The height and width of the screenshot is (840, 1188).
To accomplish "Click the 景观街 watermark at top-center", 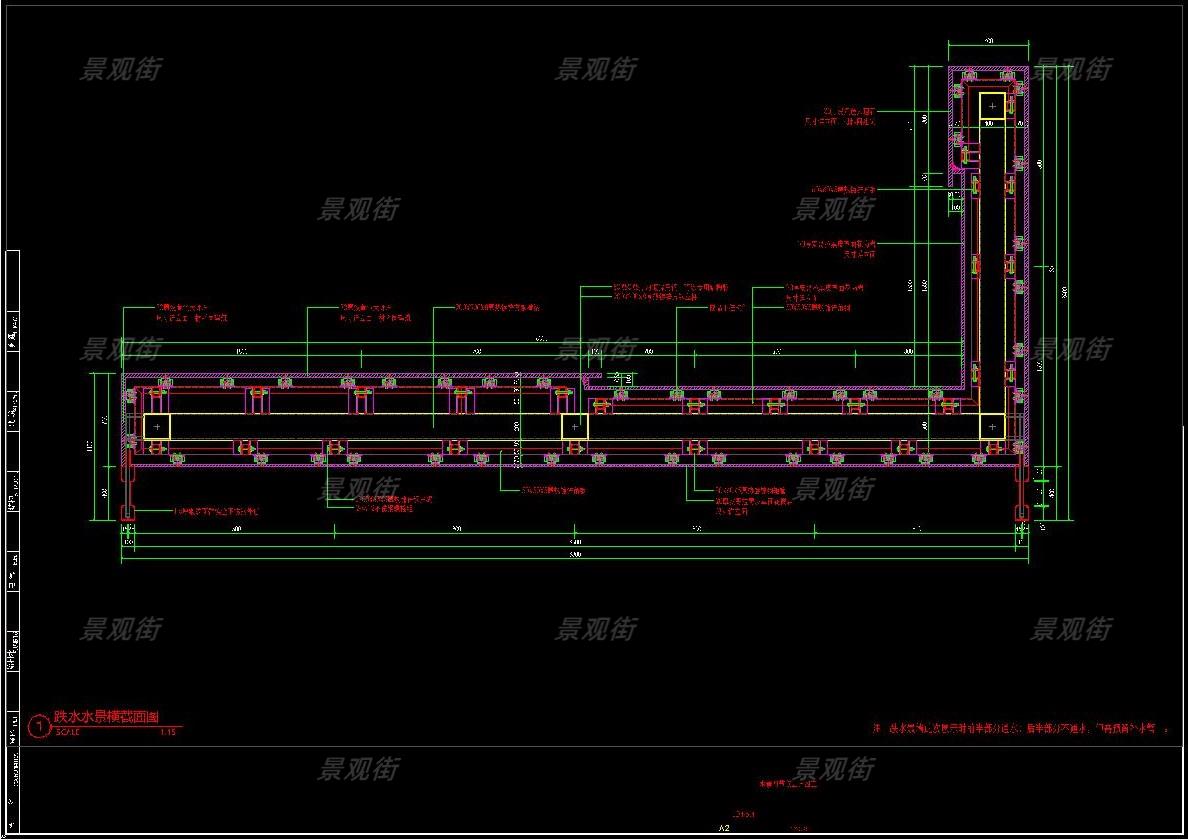I will (x=596, y=69).
